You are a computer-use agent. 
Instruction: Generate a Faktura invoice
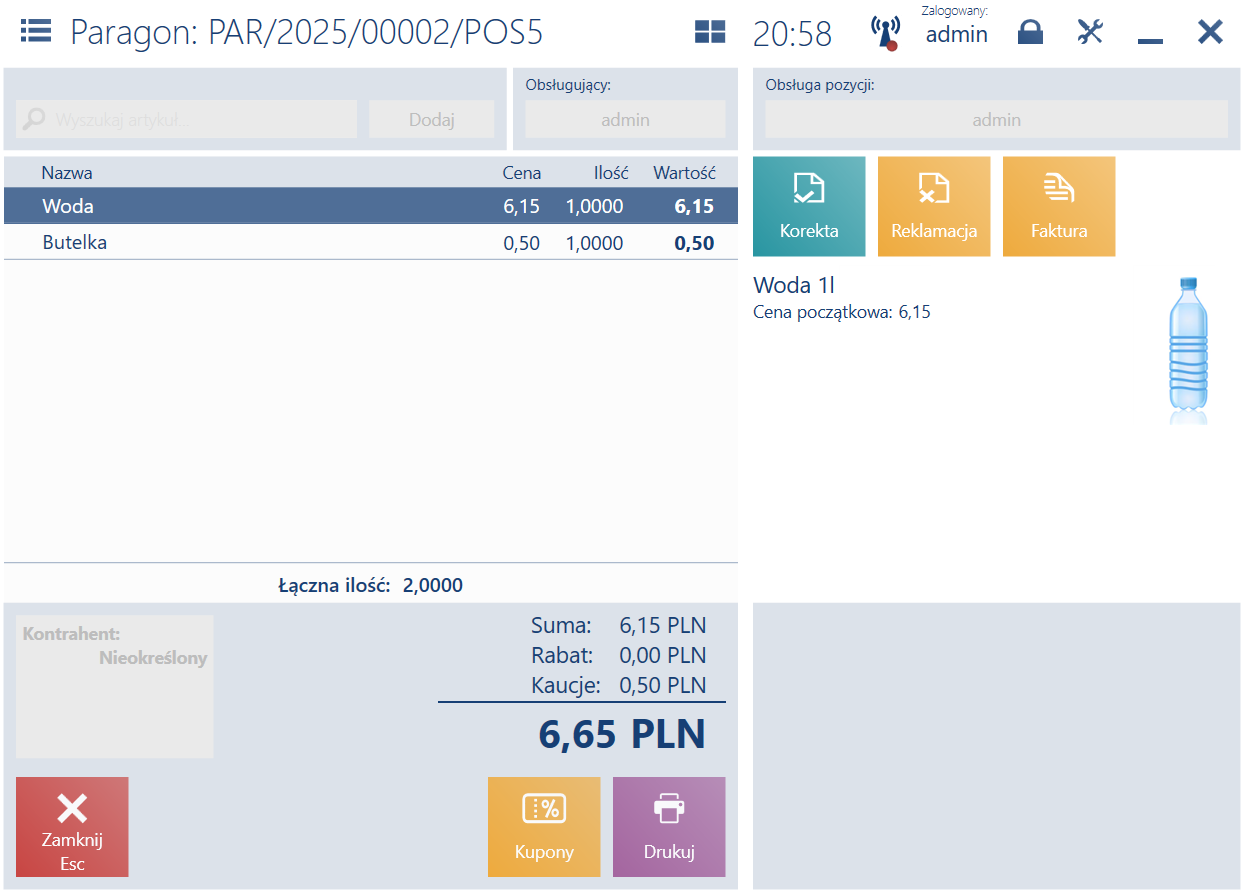tap(1059, 206)
